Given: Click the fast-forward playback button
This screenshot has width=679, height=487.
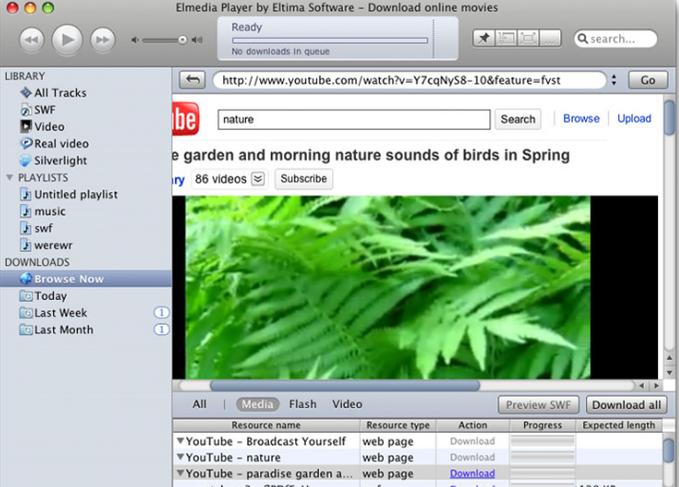Looking at the screenshot, I should tap(103, 40).
